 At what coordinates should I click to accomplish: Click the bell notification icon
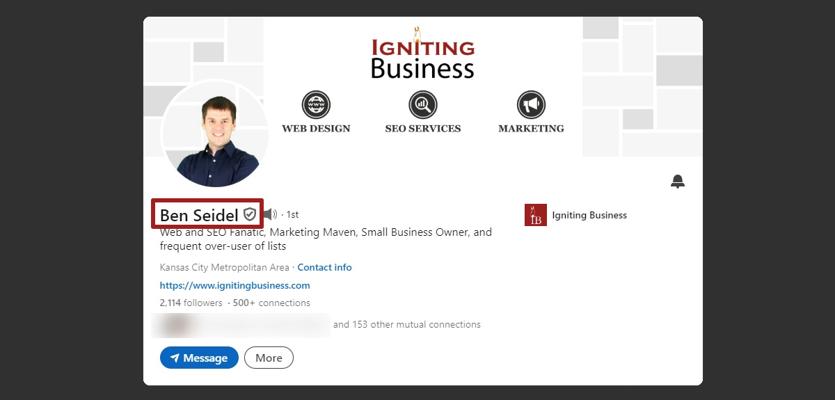tap(677, 181)
